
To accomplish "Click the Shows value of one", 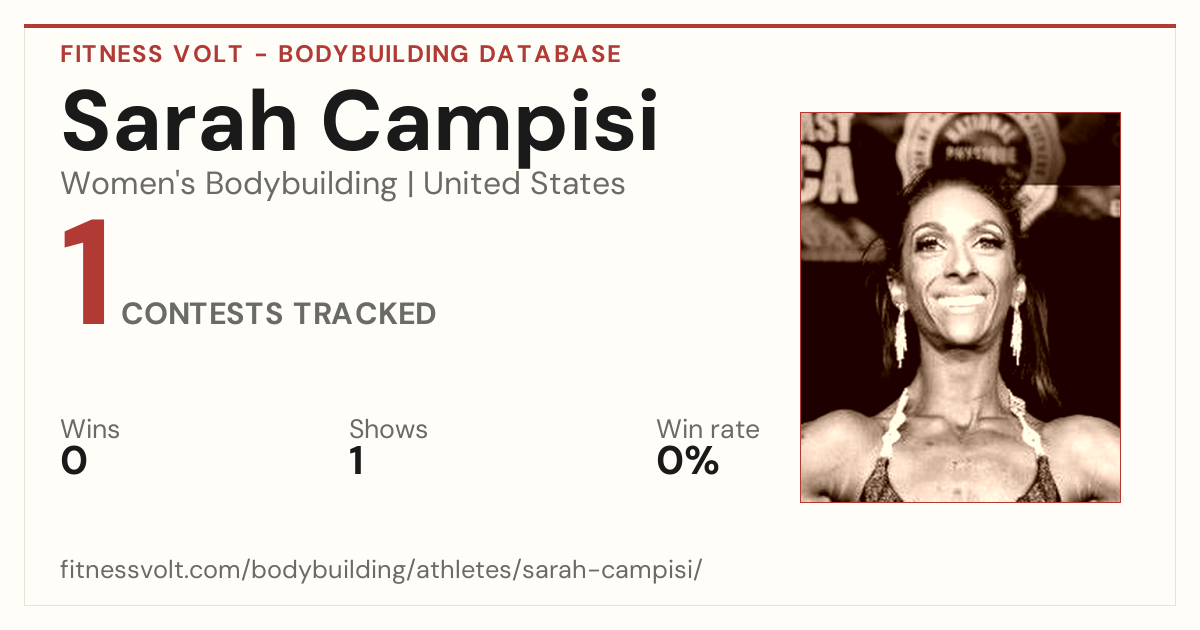I will [356, 462].
